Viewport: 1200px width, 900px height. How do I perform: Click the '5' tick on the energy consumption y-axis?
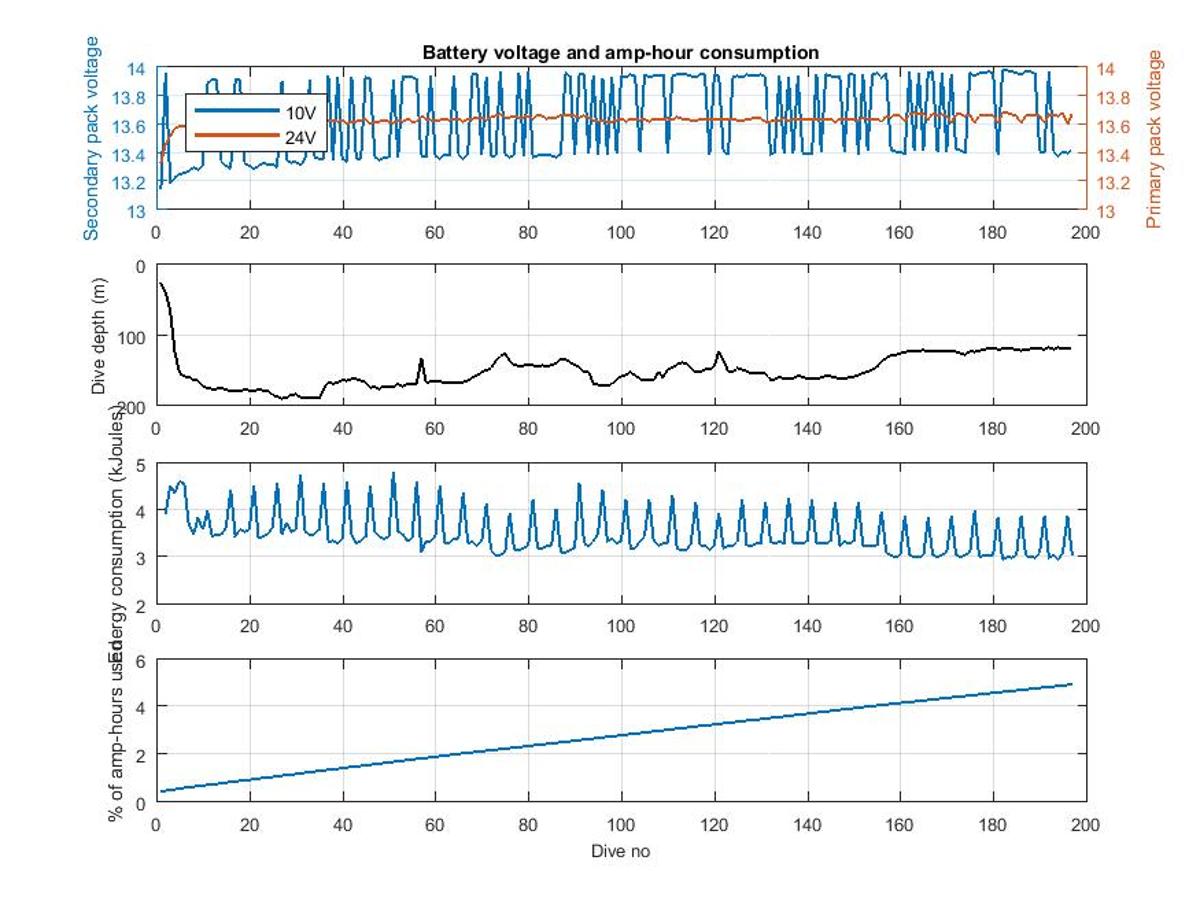click(140, 465)
